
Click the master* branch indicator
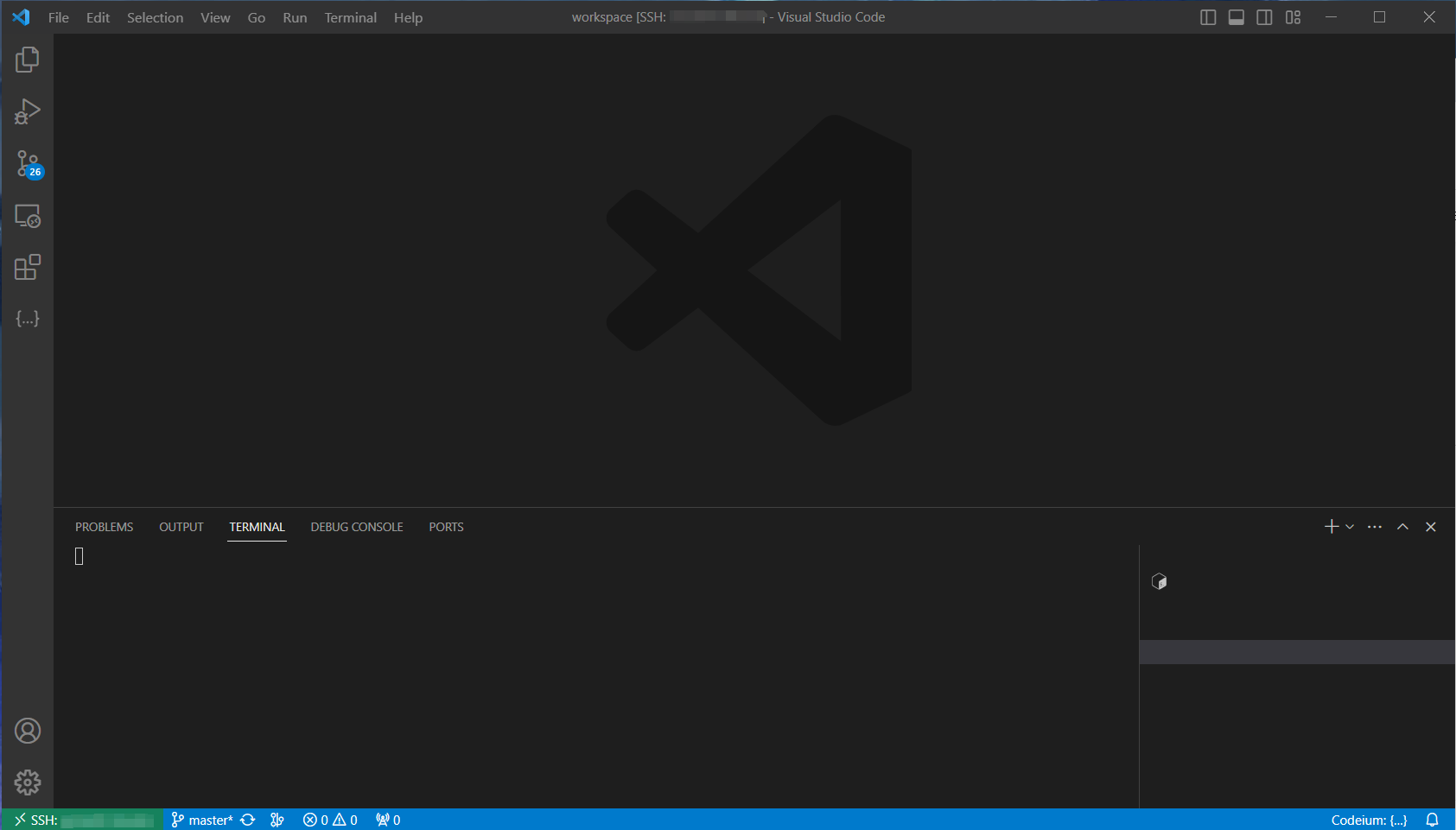tap(202, 820)
